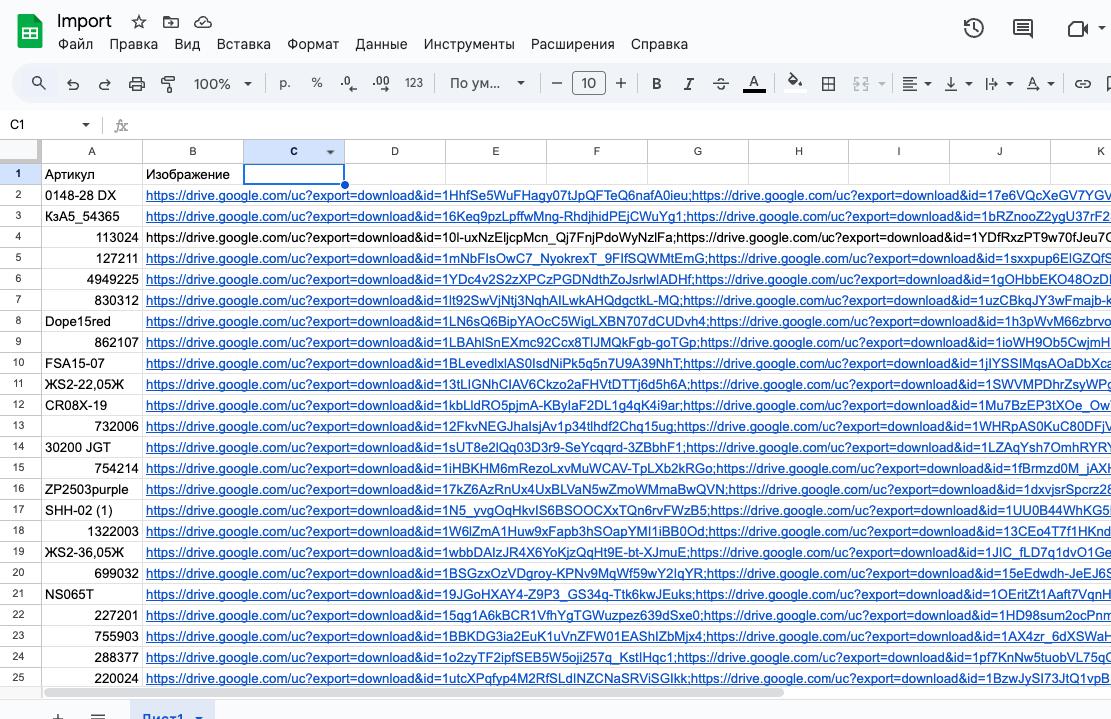This screenshot has height=719, width=1111.
Task: Open the fill color picker
Action: coord(795,82)
